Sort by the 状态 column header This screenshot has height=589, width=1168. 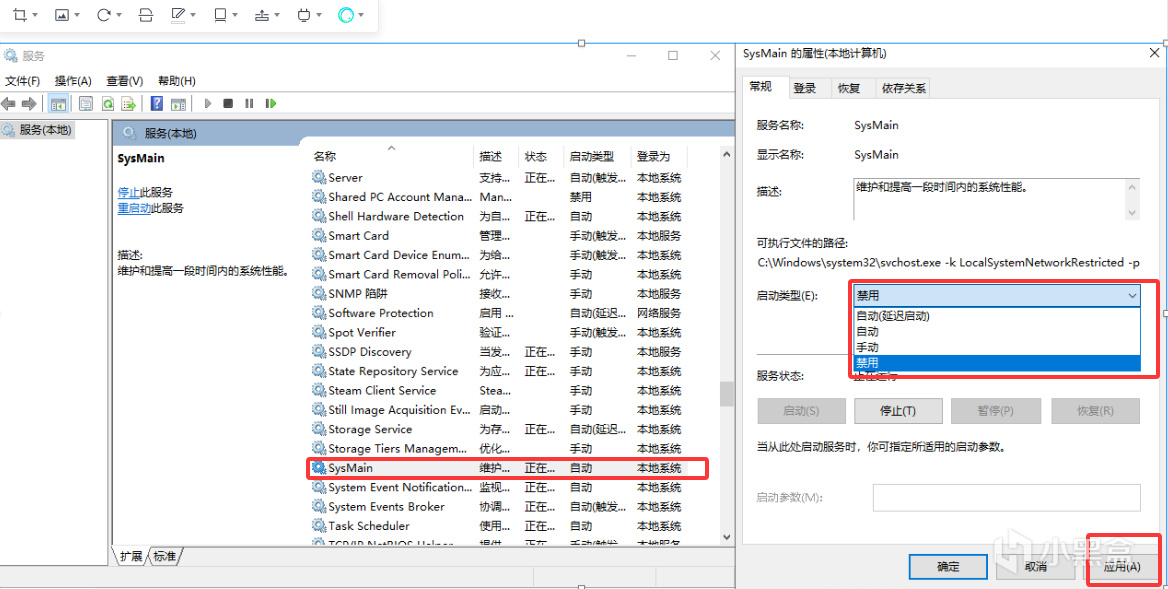541,156
